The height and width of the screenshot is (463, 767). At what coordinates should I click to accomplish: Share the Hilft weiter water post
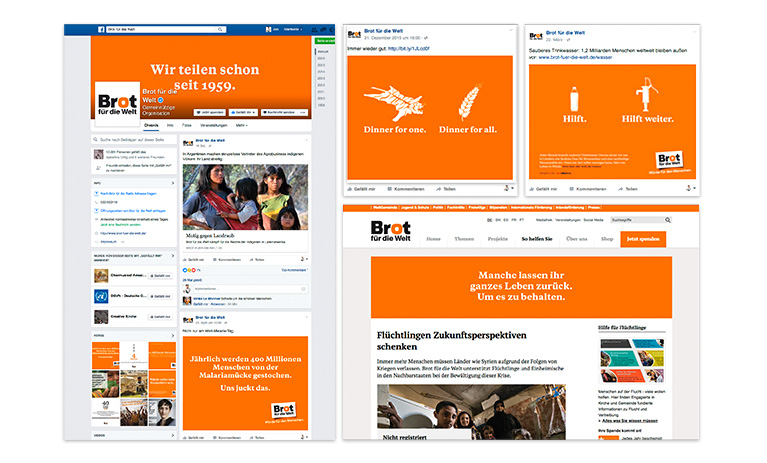pos(628,189)
